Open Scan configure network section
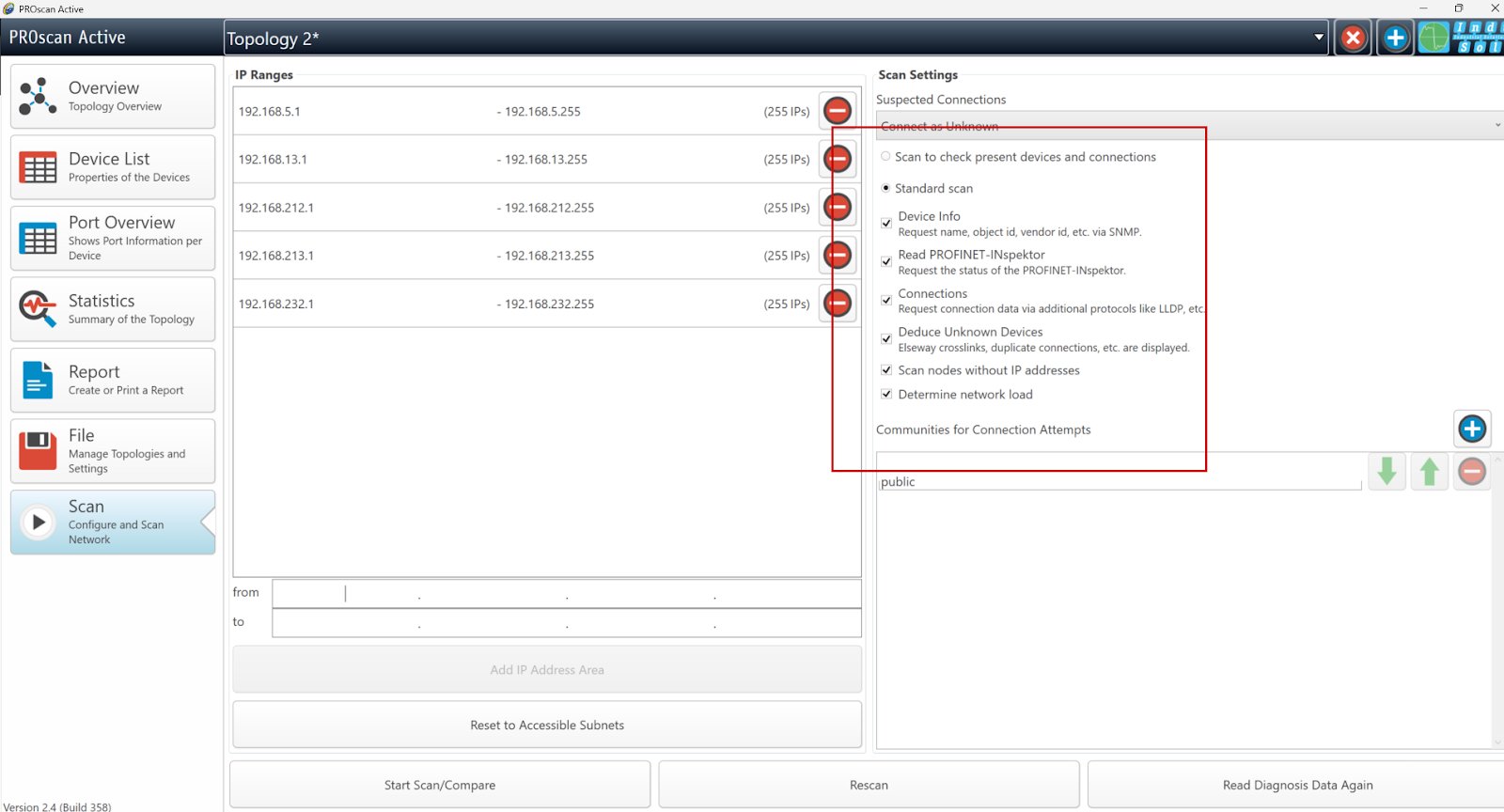 [113, 522]
